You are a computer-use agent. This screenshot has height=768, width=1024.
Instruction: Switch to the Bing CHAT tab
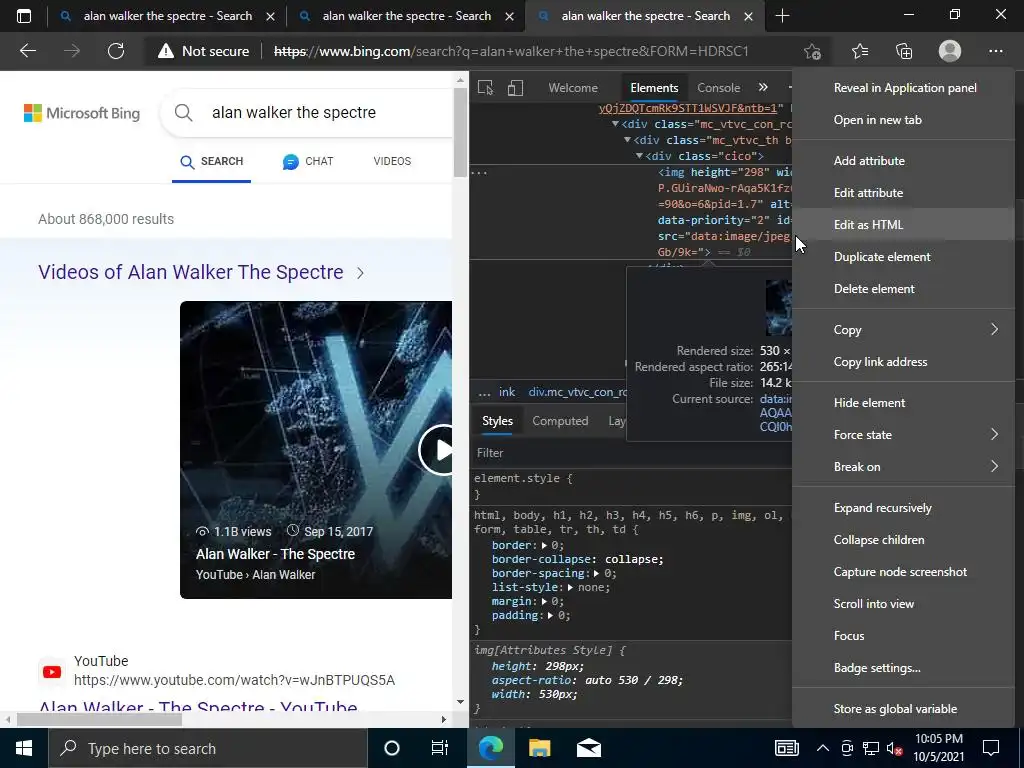(x=308, y=161)
